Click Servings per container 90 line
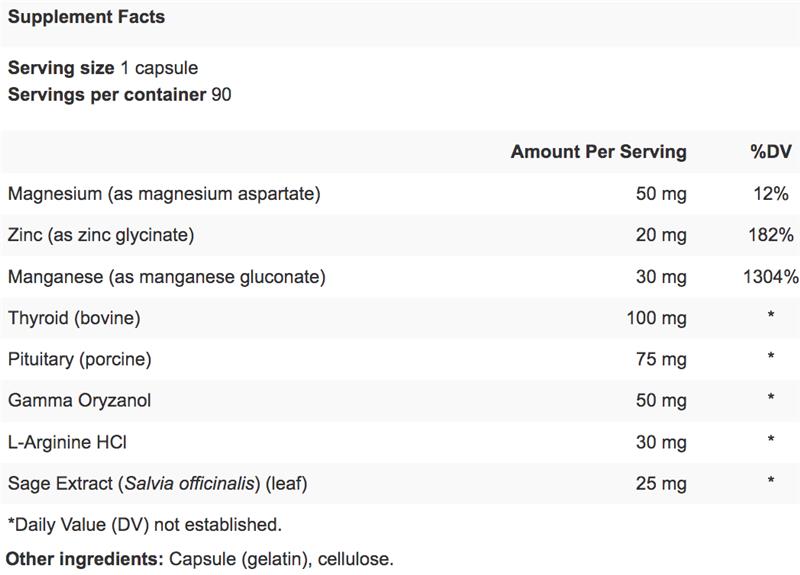The height and width of the screenshot is (575, 800). [x=121, y=94]
